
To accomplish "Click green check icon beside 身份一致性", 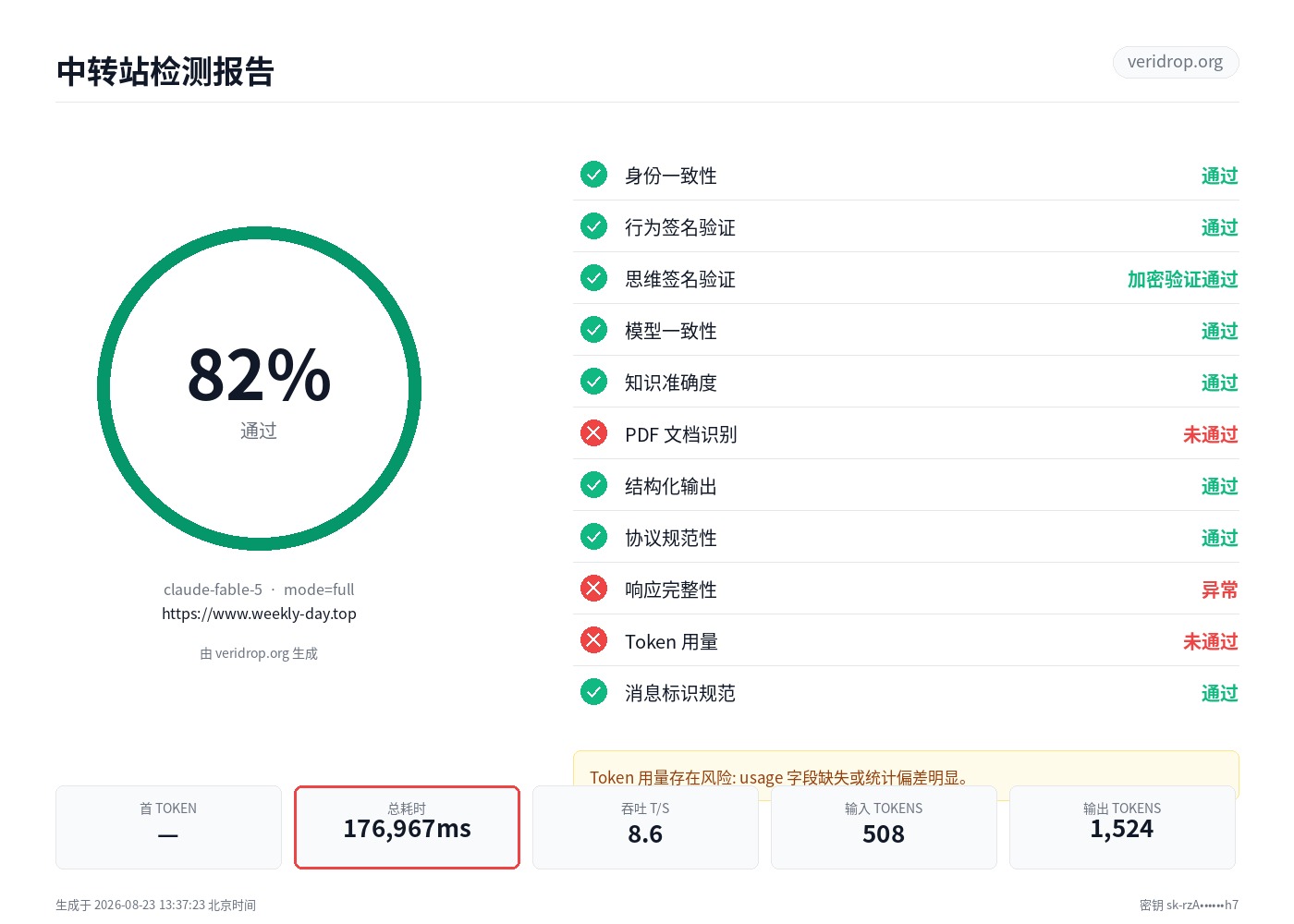I will click(593, 175).
